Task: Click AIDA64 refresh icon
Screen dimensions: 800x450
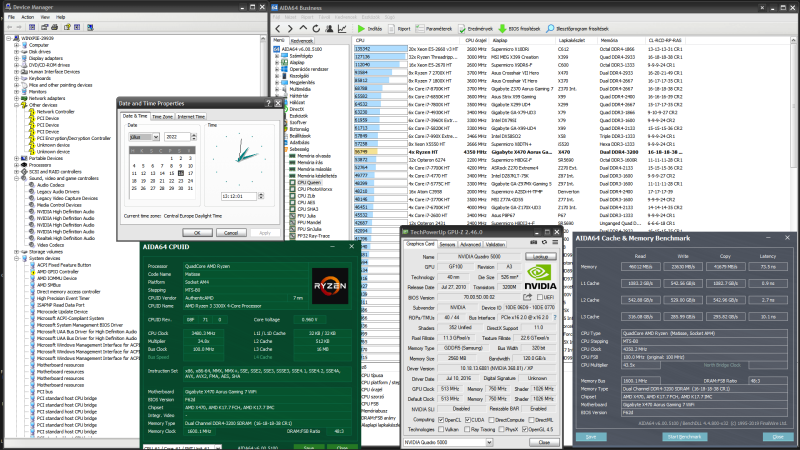Action: click(316, 29)
